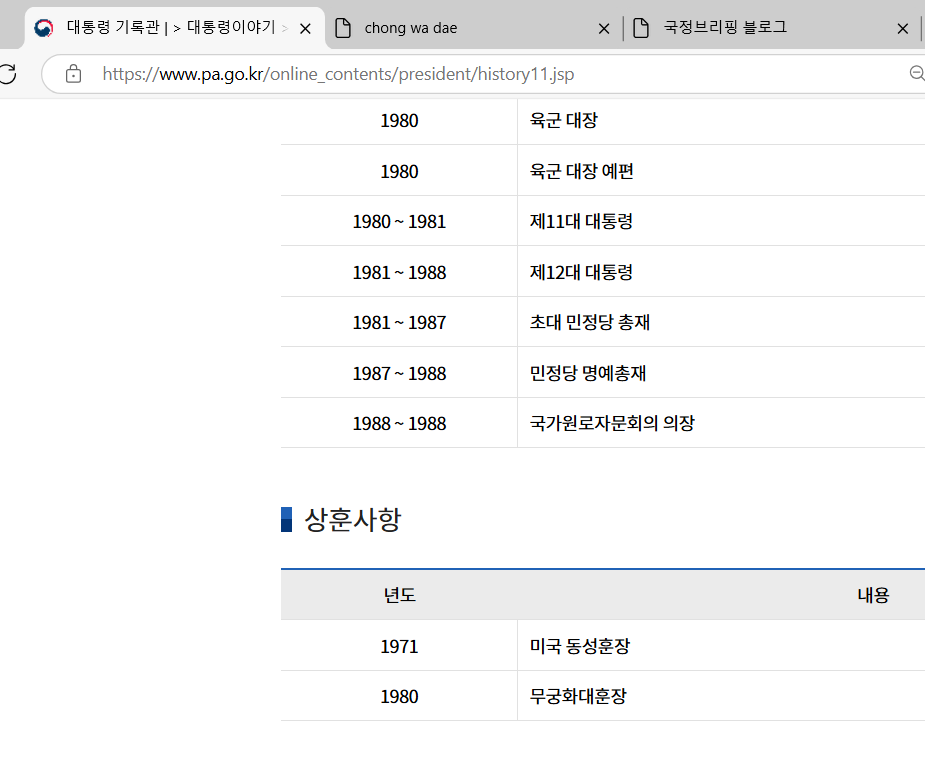Close the chong wa dae tab

[x=604, y=28]
